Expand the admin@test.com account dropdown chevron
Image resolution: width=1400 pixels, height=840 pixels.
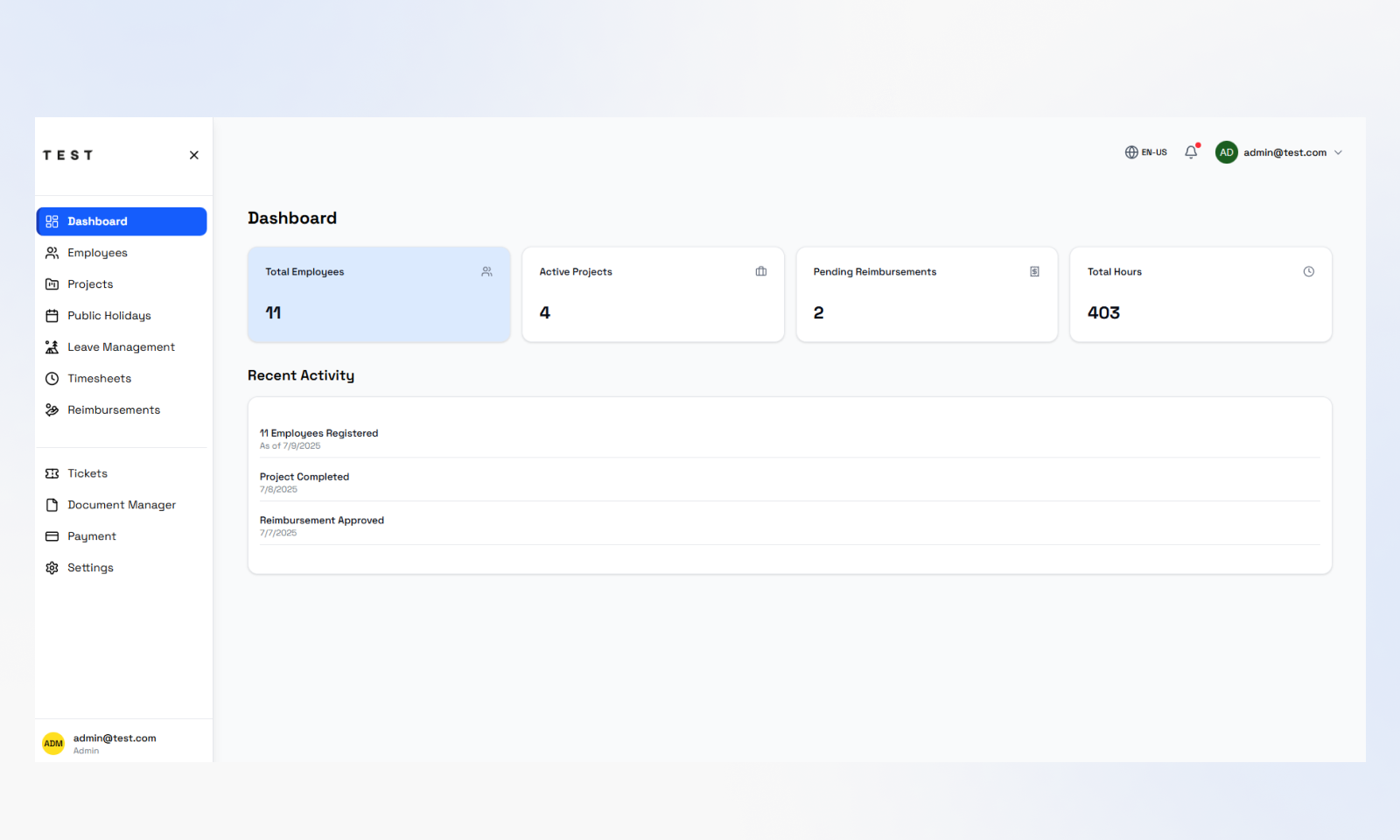[1338, 152]
